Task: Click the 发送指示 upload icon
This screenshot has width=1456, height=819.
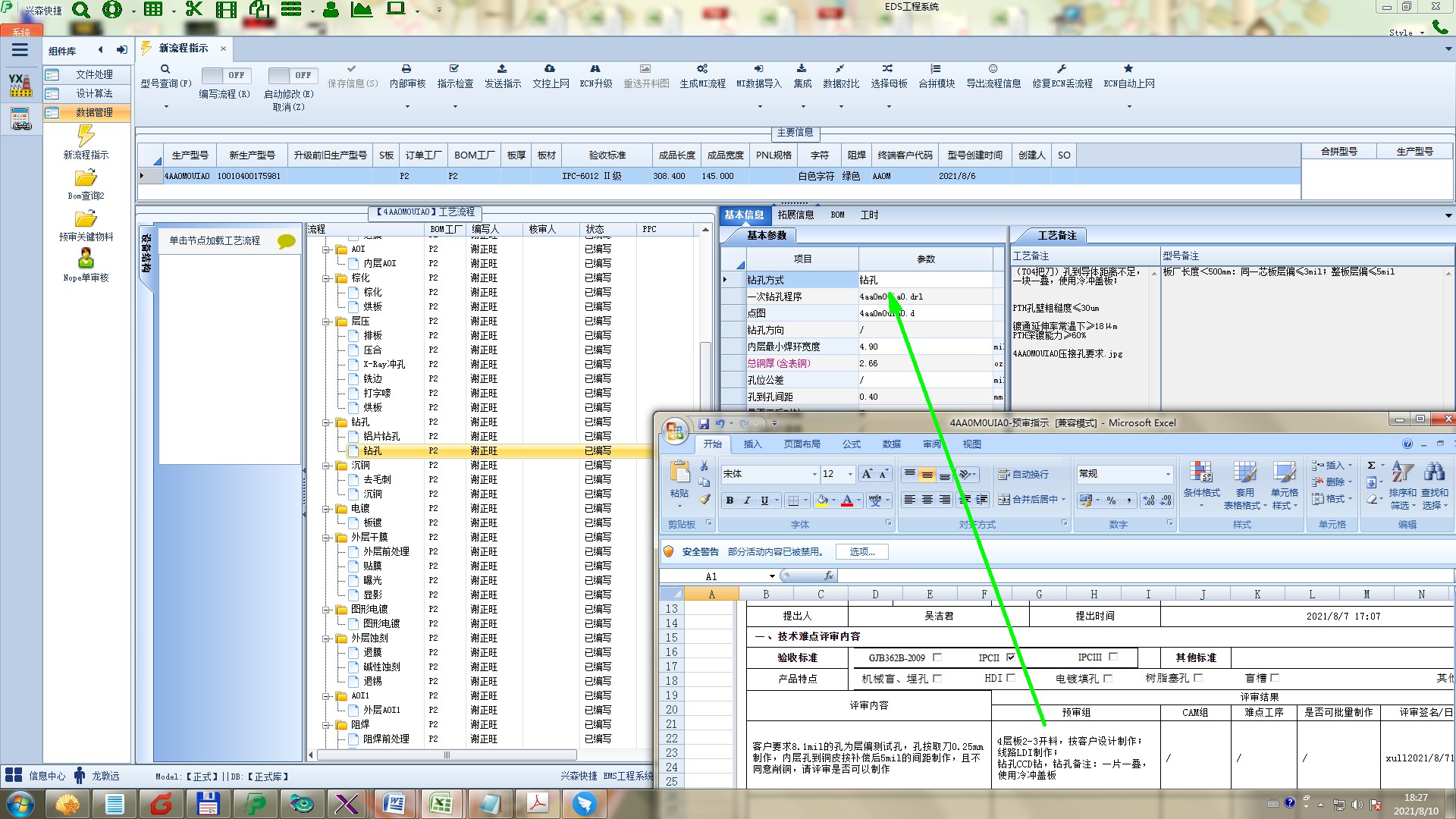Action: 502,69
